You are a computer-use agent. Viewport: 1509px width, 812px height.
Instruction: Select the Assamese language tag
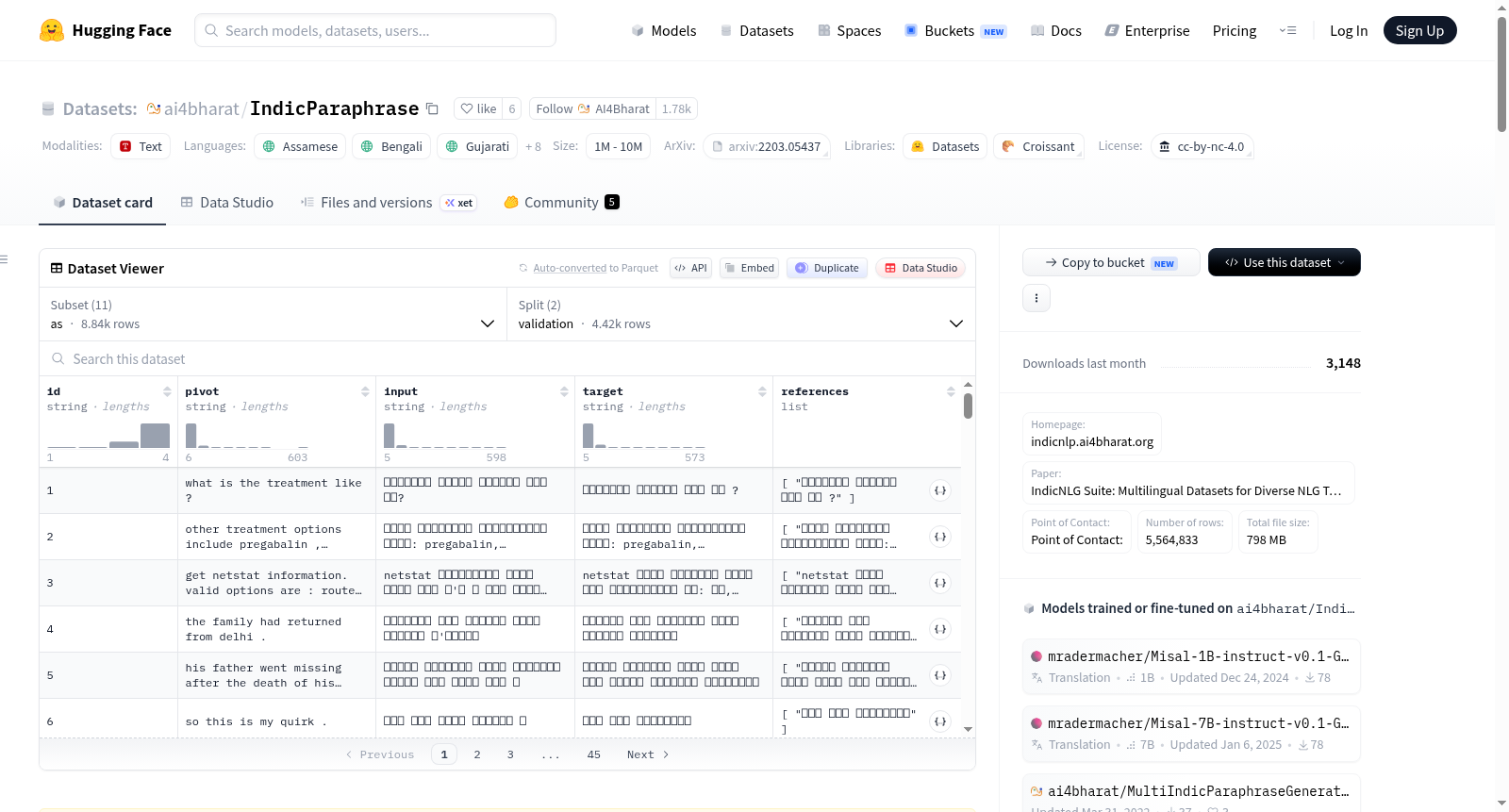pyautogui.click(x=300, y=146)
